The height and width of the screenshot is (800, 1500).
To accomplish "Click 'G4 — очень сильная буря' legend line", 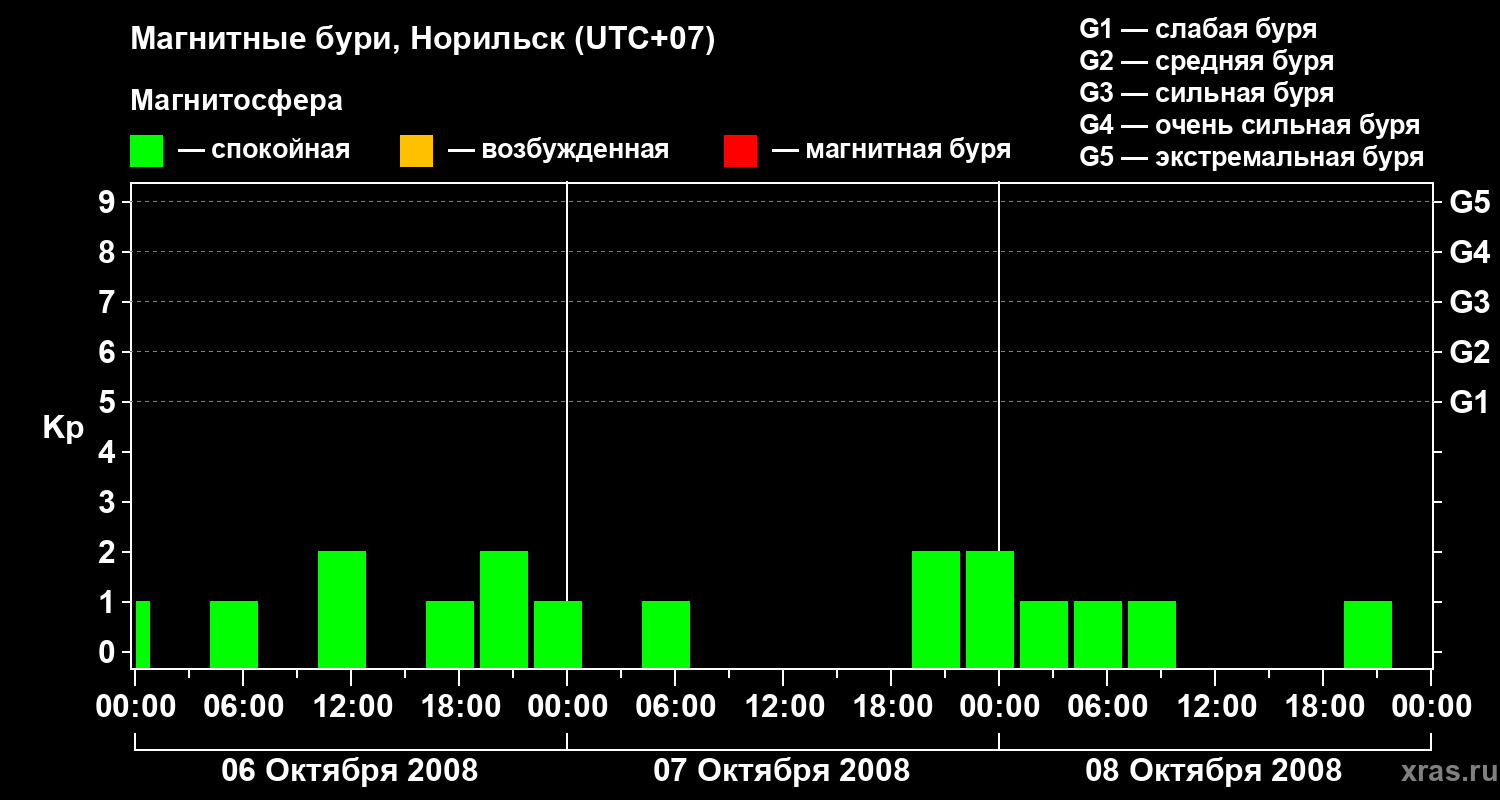I will 1250,125.
